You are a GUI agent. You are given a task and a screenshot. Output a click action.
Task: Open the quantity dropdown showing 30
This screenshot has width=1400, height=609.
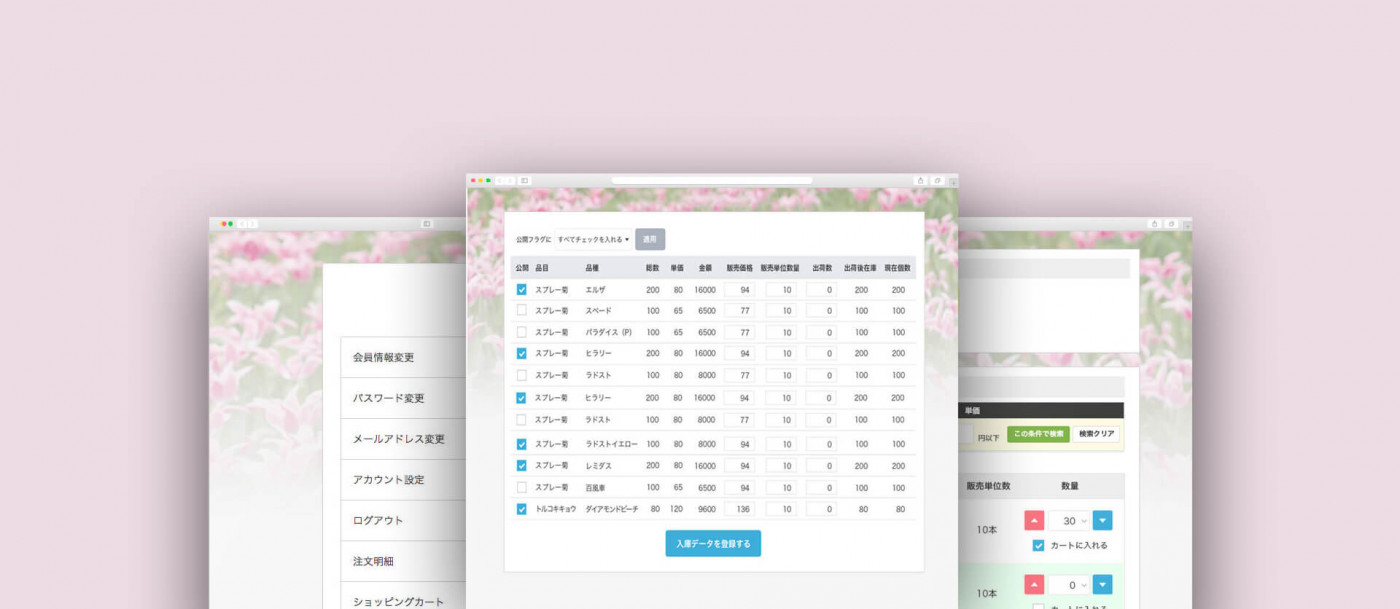coord(1069,520)
